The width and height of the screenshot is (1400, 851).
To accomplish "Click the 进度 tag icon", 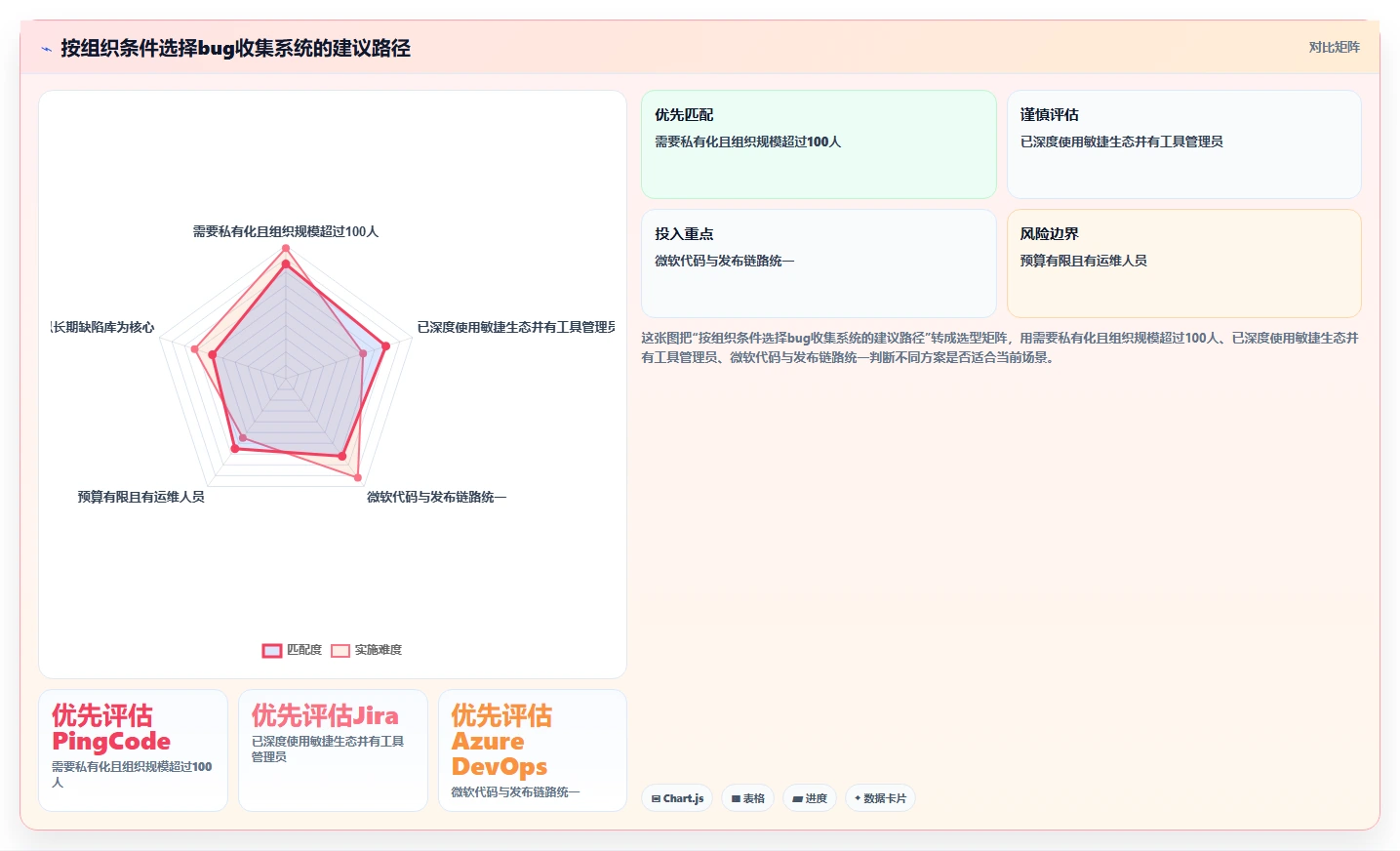I will click(x=797, y=798).
